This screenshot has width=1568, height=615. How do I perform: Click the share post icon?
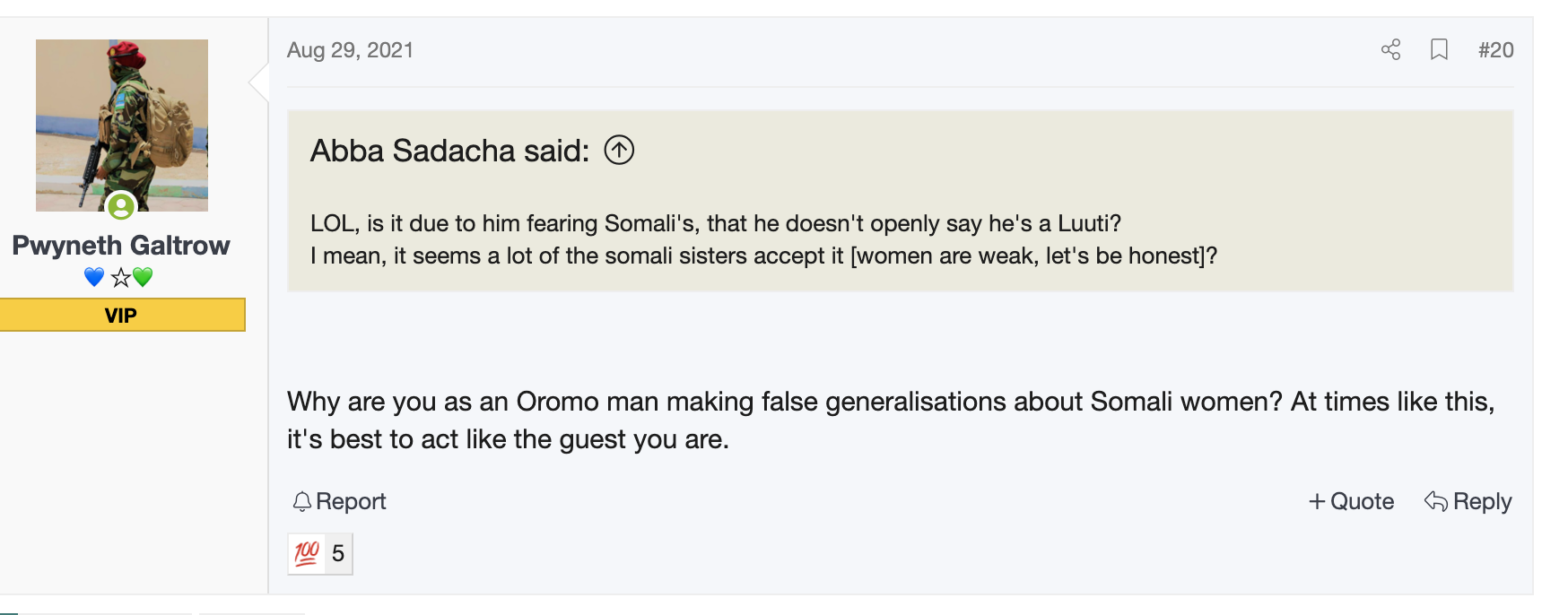coord(1390,49)
